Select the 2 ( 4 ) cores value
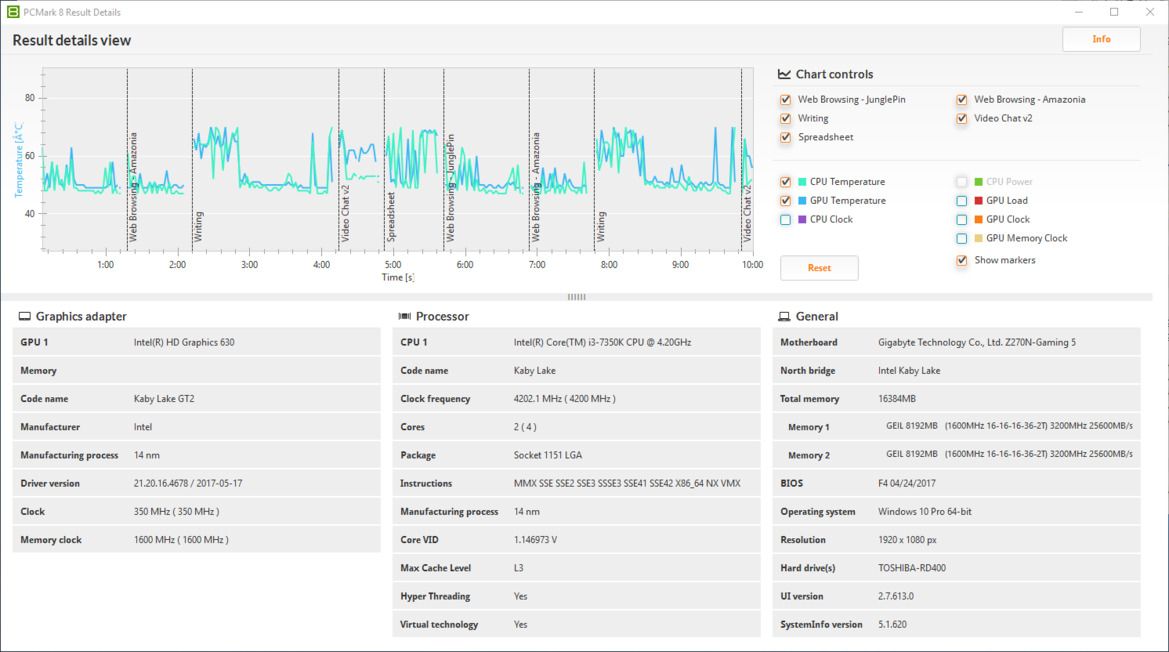Image resolution: width=1169 pixels, height=652 pixels. (525, 427)
